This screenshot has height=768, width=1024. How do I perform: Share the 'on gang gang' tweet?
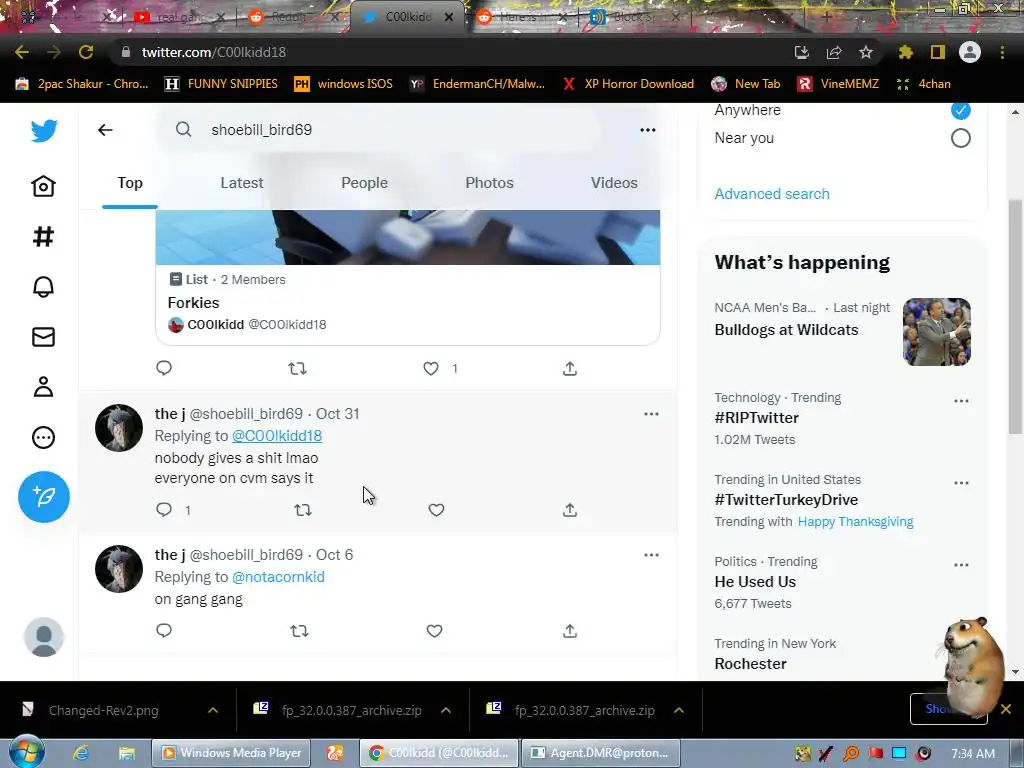coord(569,631)
